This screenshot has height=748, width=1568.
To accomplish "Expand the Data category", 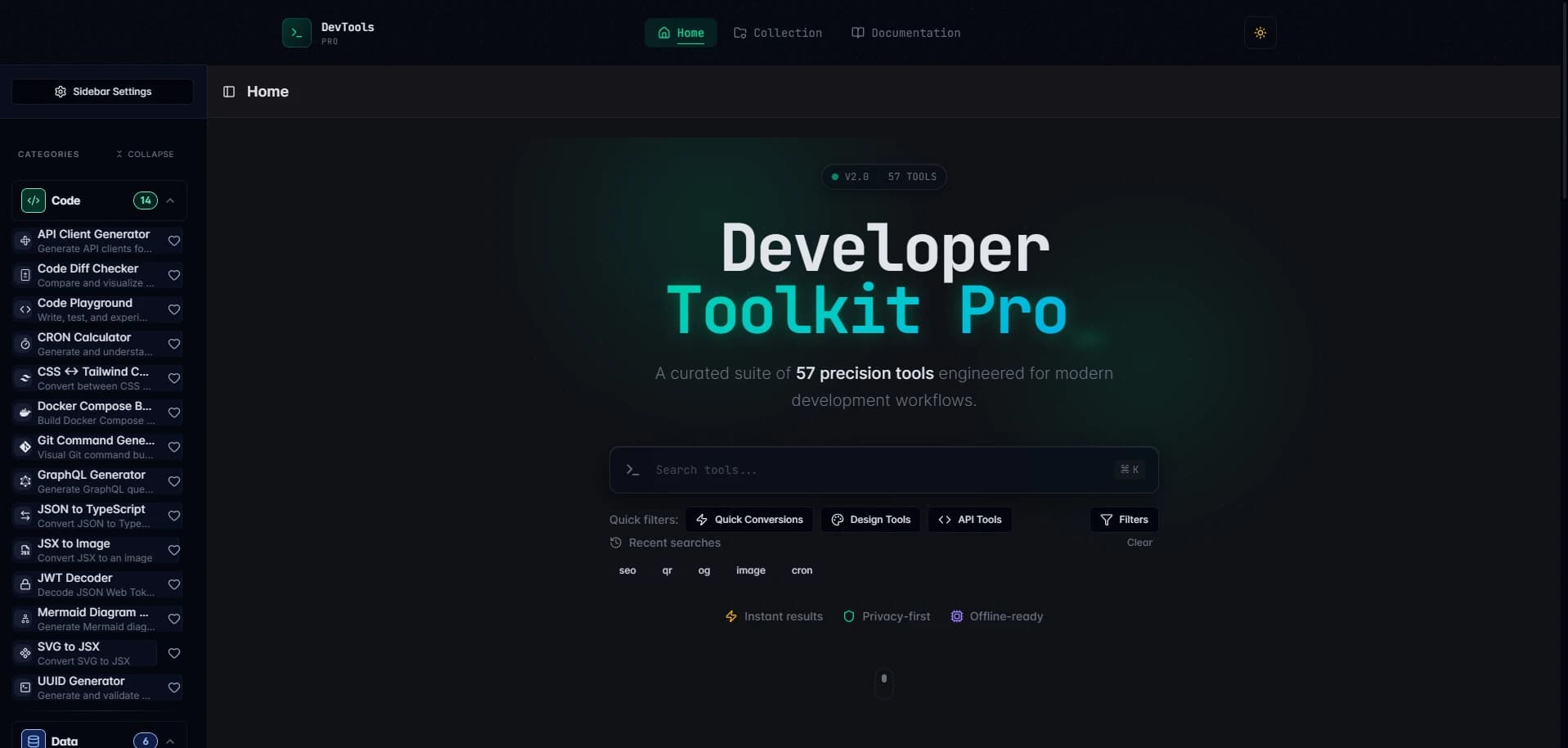I will coord(170,740).
